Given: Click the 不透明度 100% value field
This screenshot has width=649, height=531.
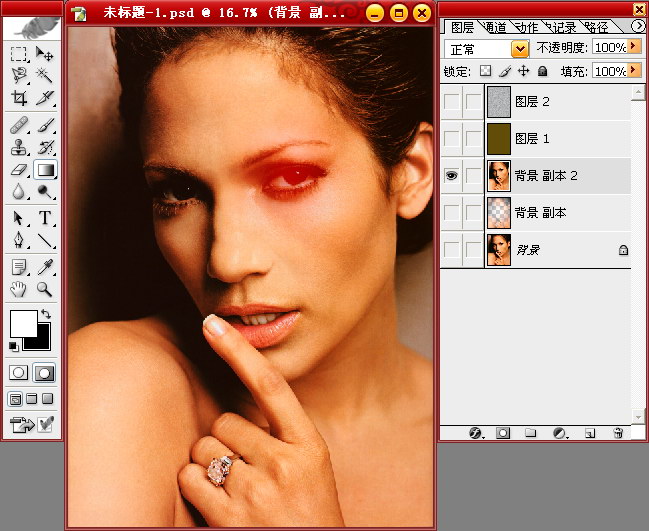Looking at the screenshot, I should point(610,47).
